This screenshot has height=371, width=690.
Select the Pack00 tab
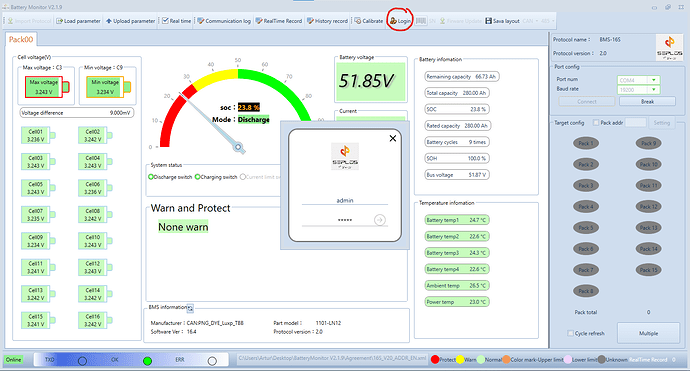pyautogui.click(x=21, y=40)
